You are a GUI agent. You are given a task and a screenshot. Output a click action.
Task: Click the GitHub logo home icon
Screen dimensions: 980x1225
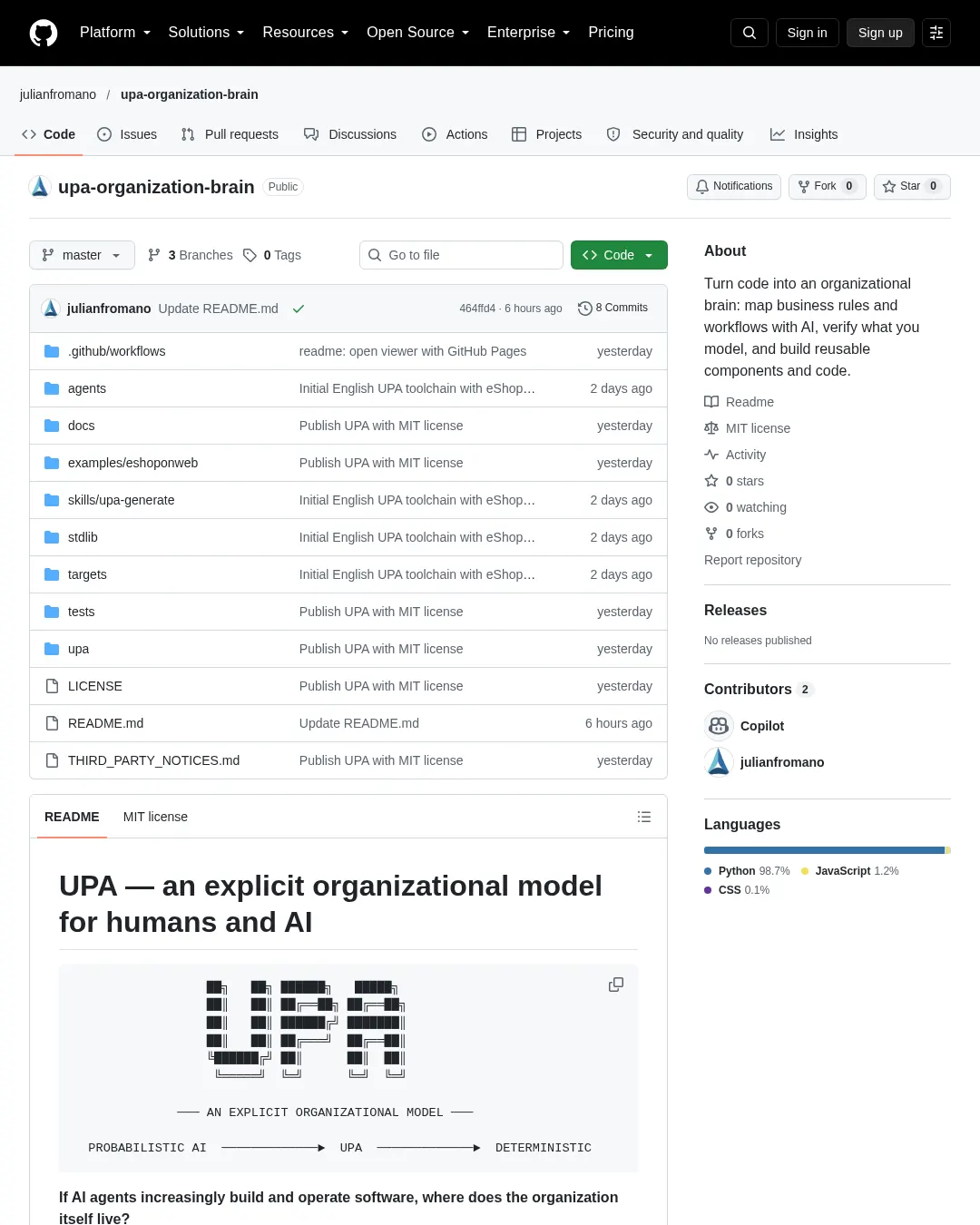click(x=44, y=33)
